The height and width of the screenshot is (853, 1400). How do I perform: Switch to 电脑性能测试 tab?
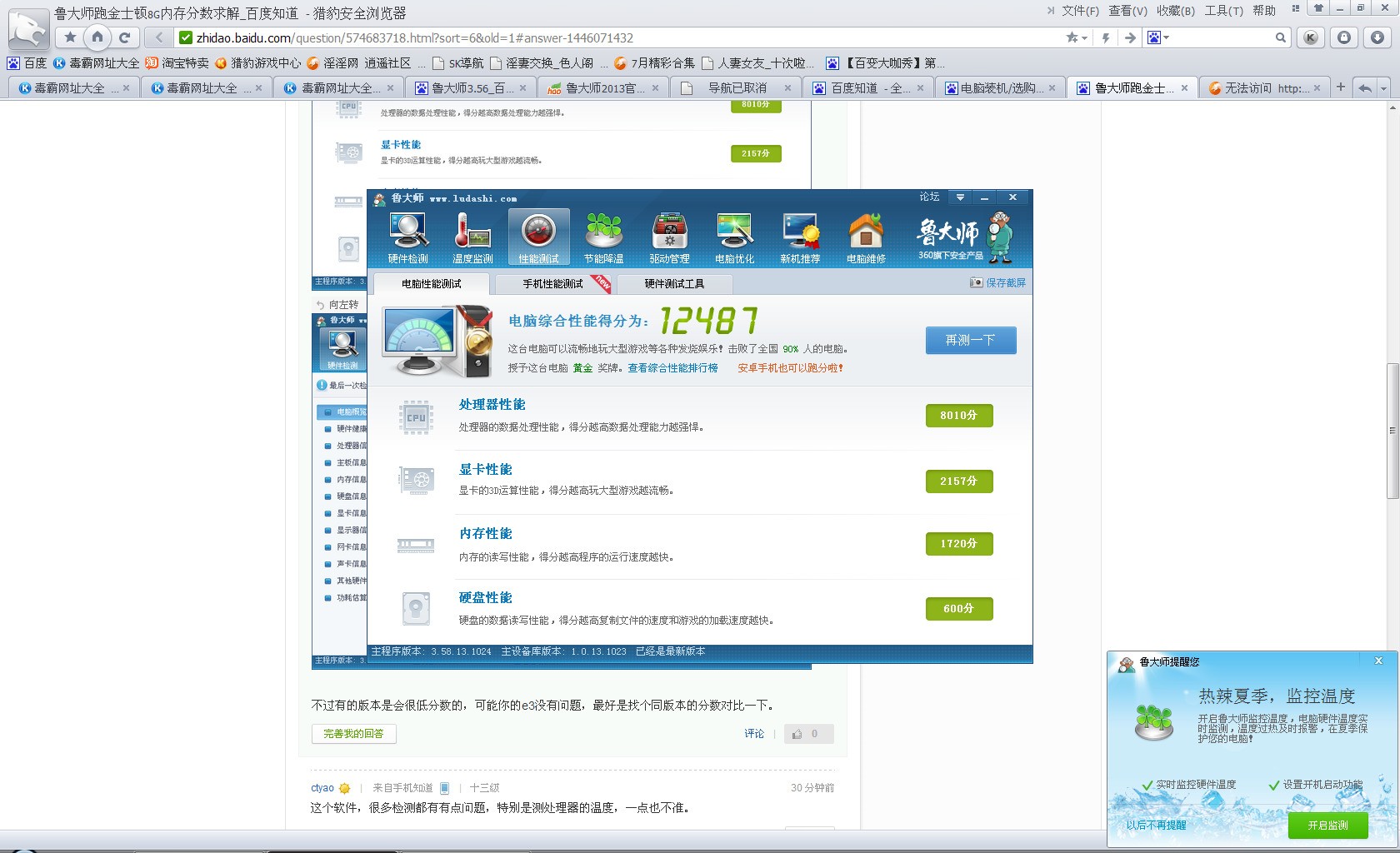[x=432, y=284]
